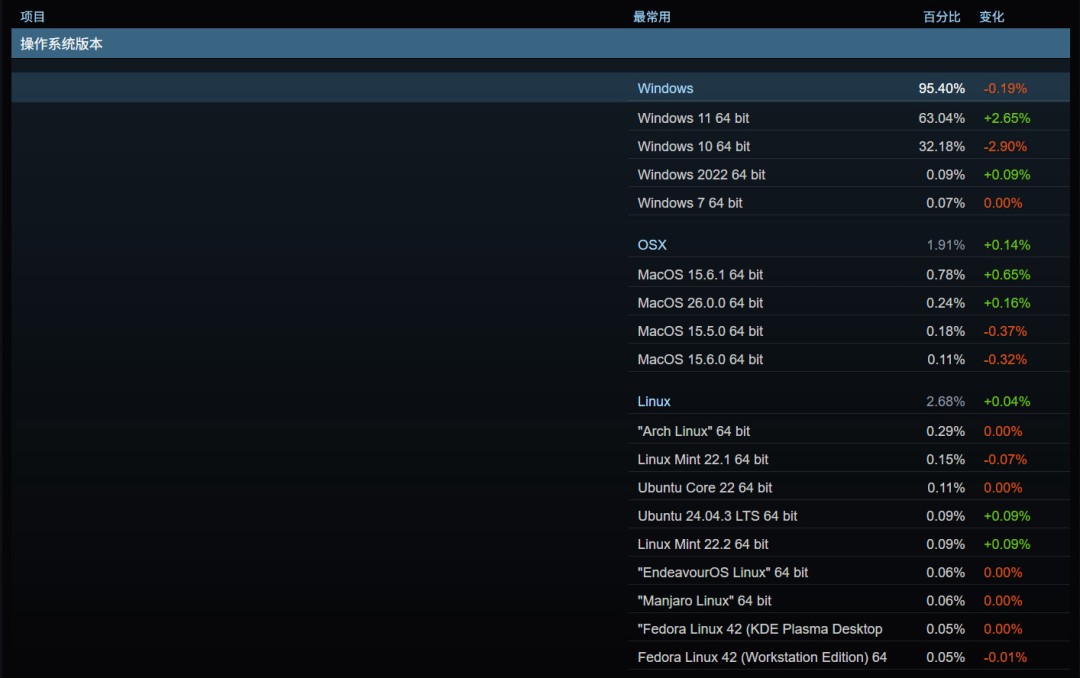
Task: Open the OSX survey details link
Action: [652, 244]
